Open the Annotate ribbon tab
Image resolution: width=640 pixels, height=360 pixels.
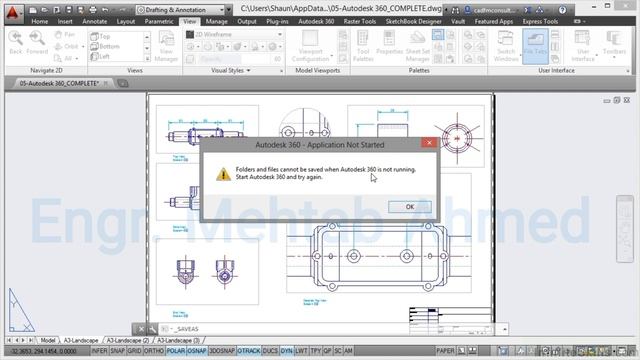tap(95, 21)
